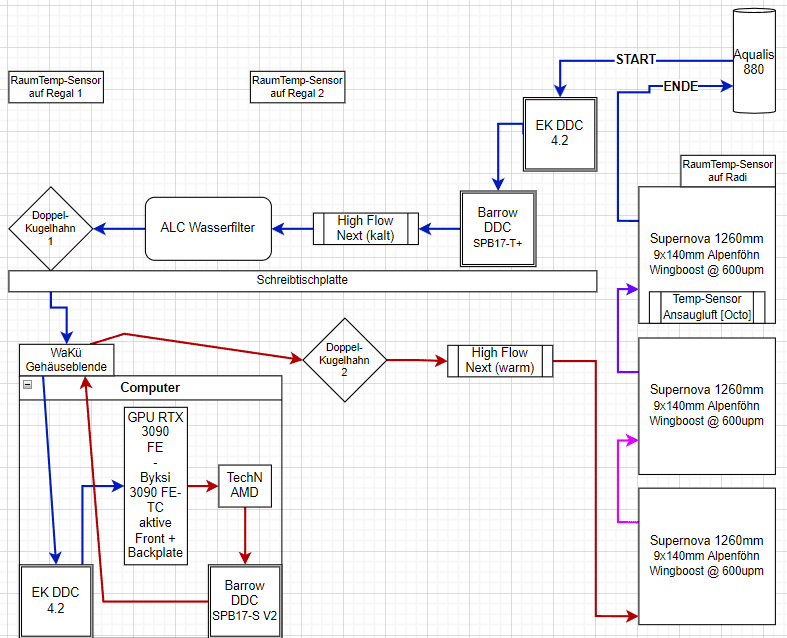Select the WaKü Gehäuseblende box
This screenshot has width=787, height=638.
click(66, 360)
